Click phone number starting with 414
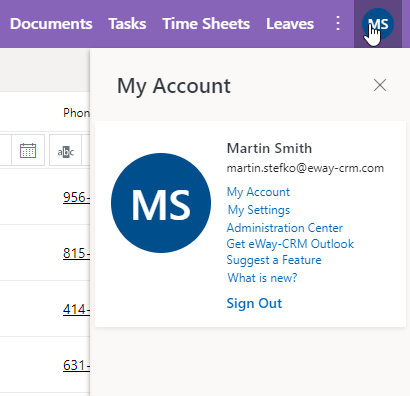 click(76, 309)
